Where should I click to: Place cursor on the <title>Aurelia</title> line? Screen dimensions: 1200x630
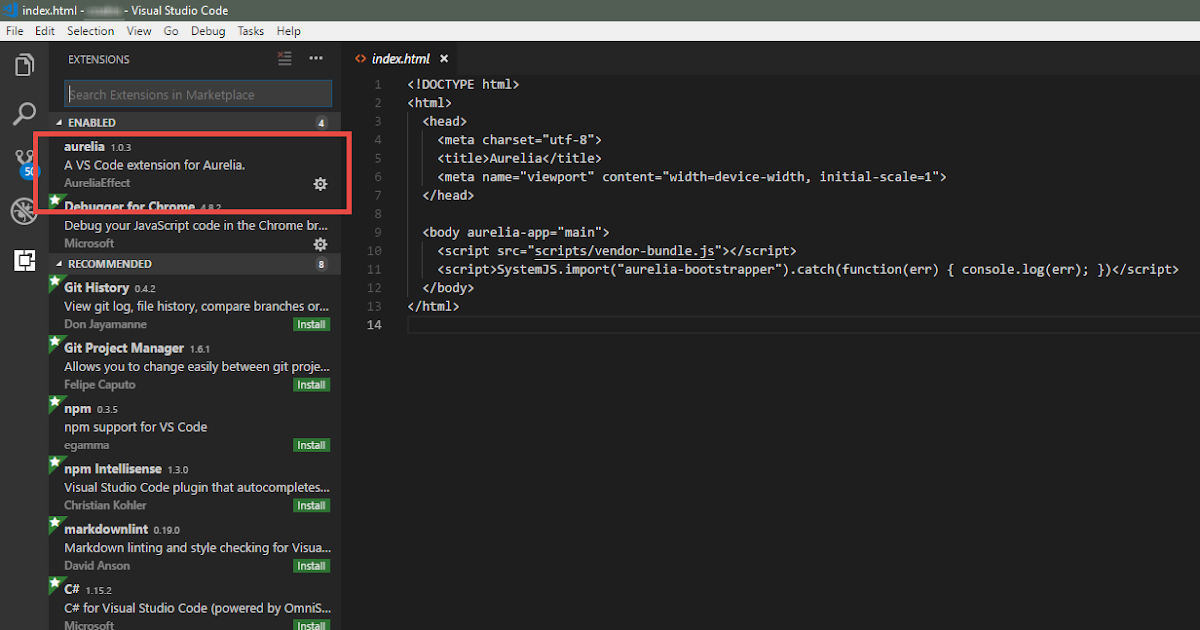[519, 158]
